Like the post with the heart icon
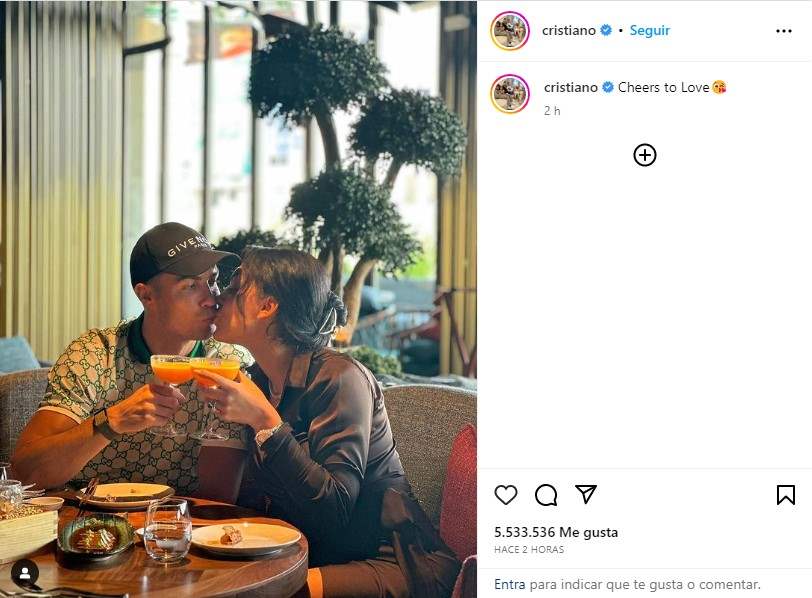 [x=505, y=494]
